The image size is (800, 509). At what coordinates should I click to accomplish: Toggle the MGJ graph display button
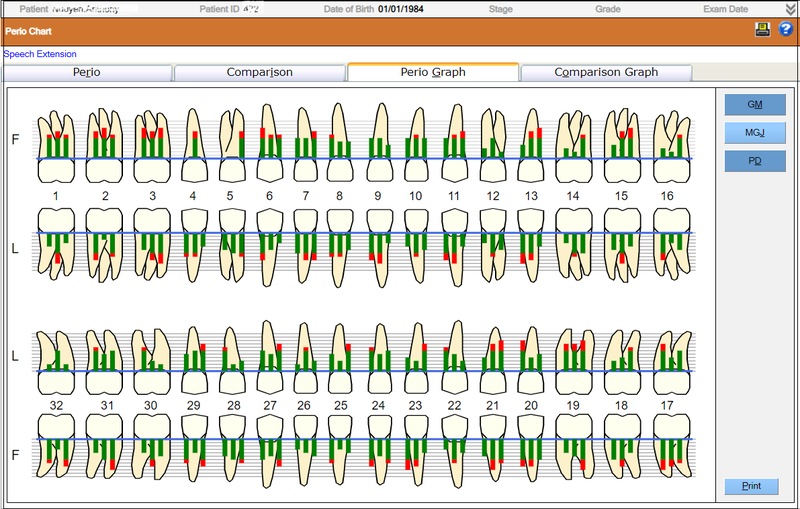(x=755, y=133)
